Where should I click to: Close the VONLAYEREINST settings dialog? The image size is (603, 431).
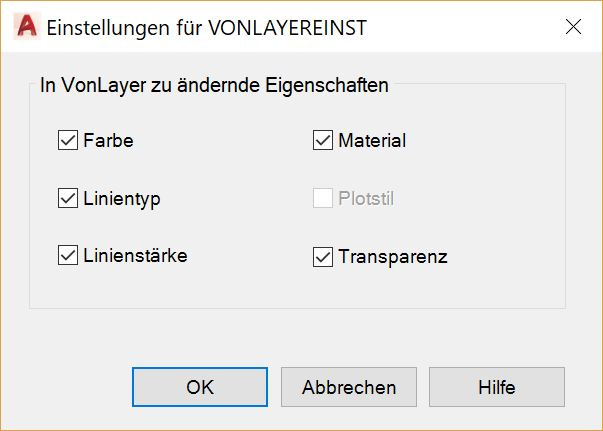tap(573, 27)
